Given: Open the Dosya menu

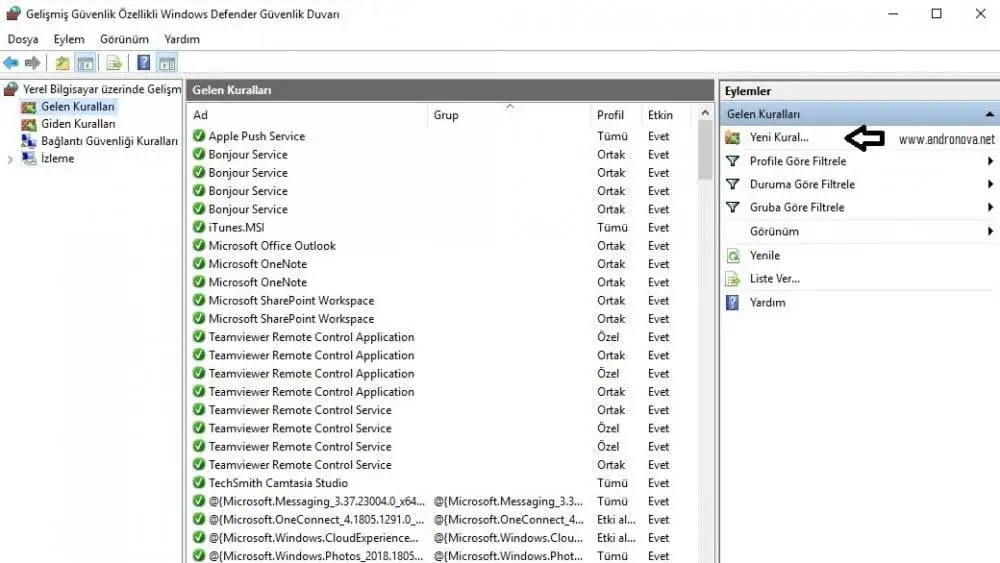Looking at the screenshot, I should [23, 39].
